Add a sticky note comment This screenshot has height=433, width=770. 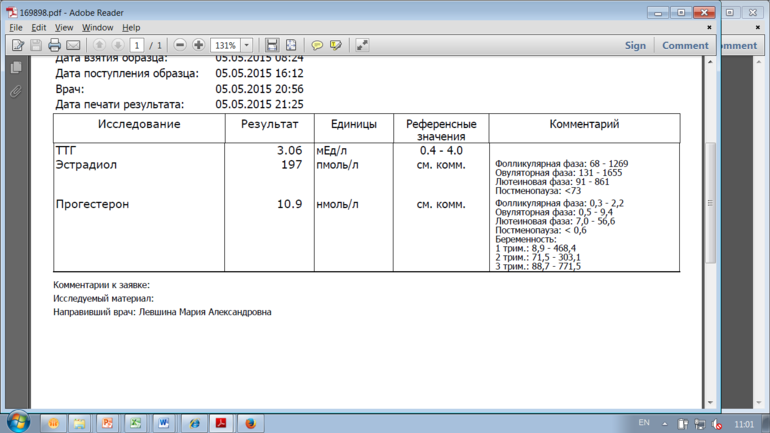pyautogui.click(x=317, y=45)
